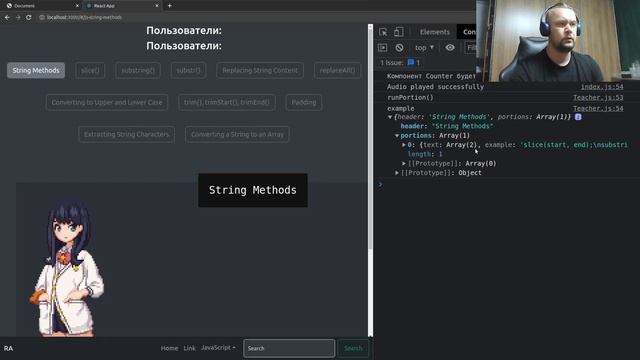Click the object info badge icon
640x360 pixels.
578,117
